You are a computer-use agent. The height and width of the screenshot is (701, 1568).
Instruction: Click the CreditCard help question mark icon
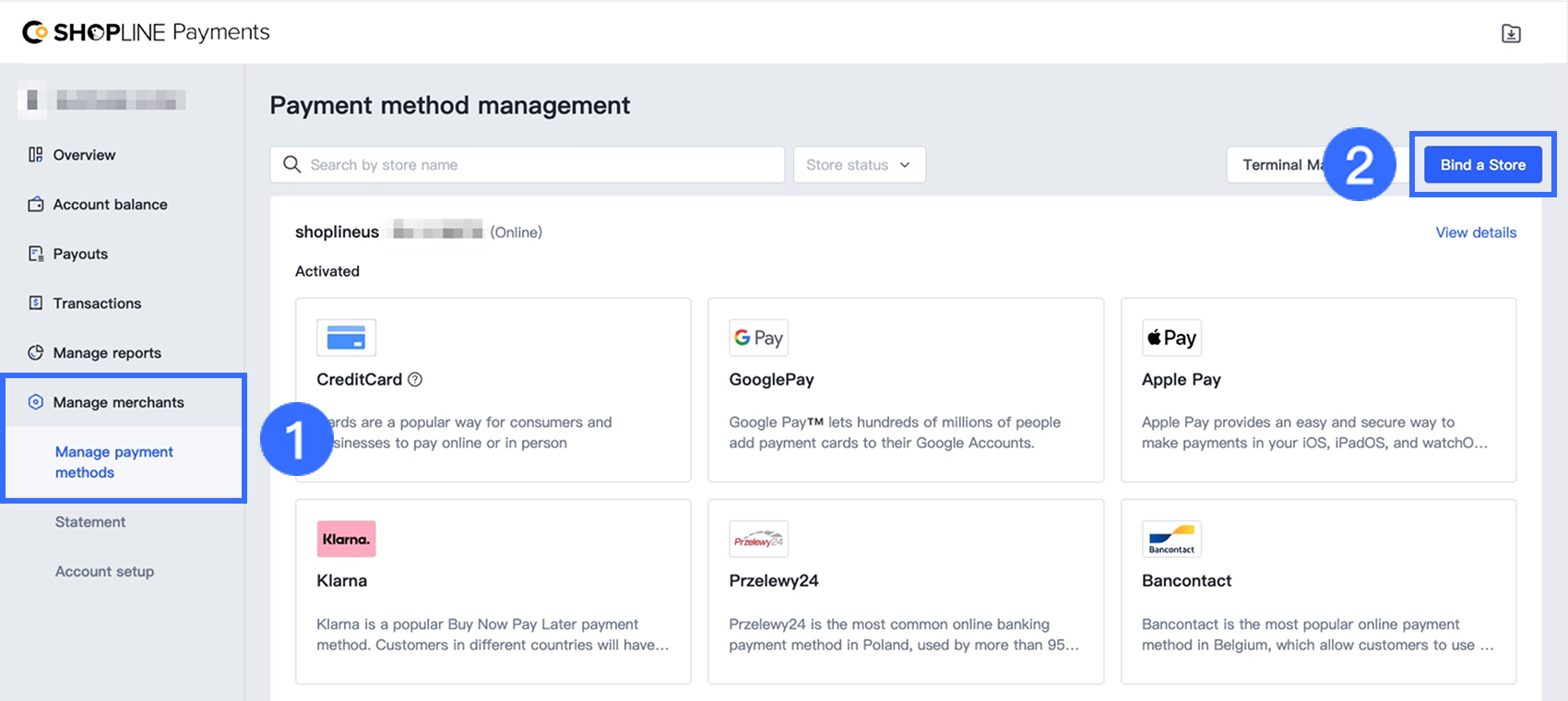(x=415, y=379)
